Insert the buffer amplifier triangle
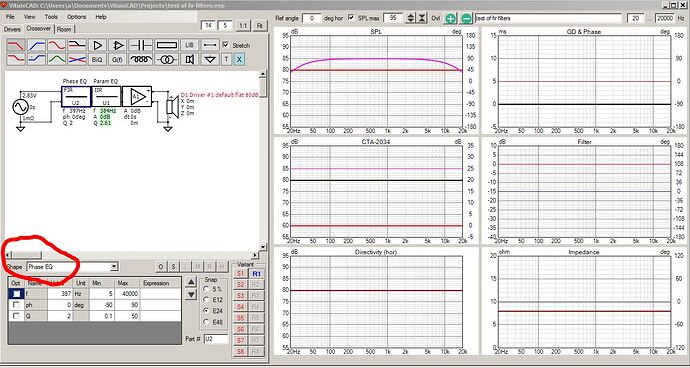This screenshot has width=690, height=368. click(97, 45)
